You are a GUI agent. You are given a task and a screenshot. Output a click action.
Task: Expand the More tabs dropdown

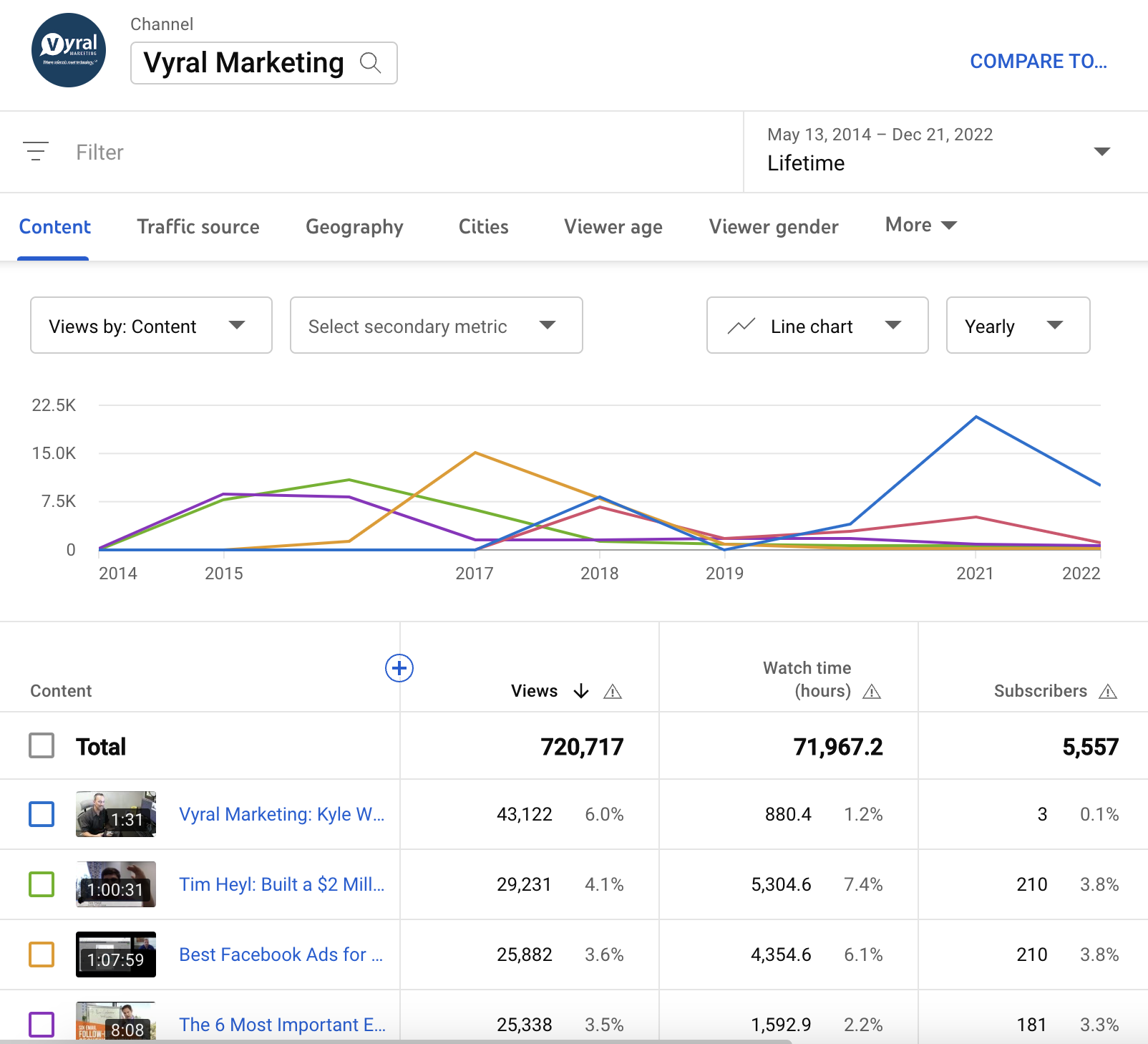[x=921, y=225]
